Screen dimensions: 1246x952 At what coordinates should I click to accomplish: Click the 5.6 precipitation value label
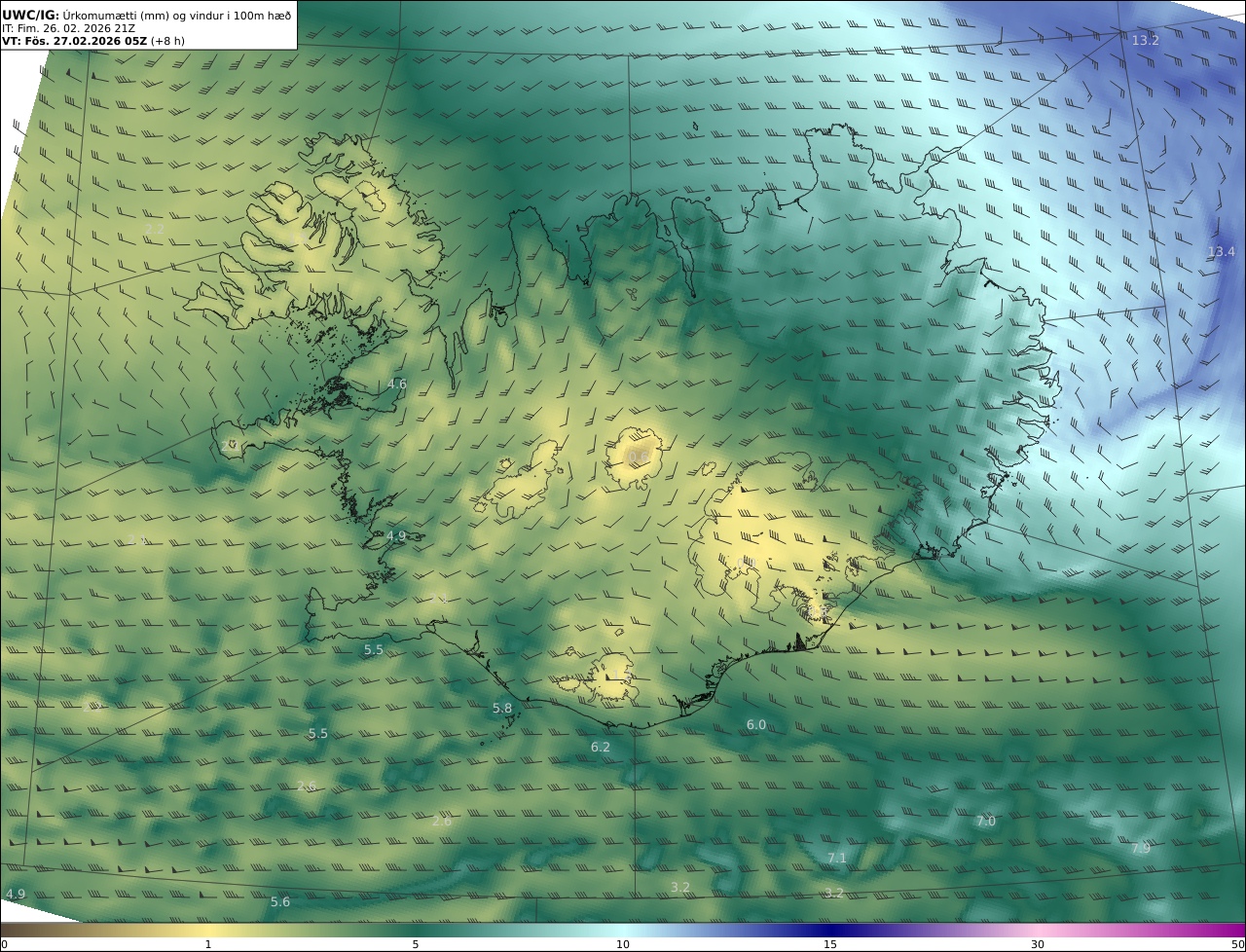coord(280,901)
